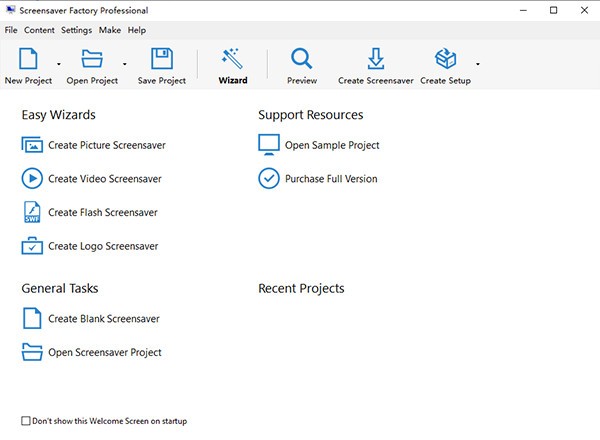Click the New Project toolbar icon
This screenshot has width=600, height=440.
tap(26, 59)
